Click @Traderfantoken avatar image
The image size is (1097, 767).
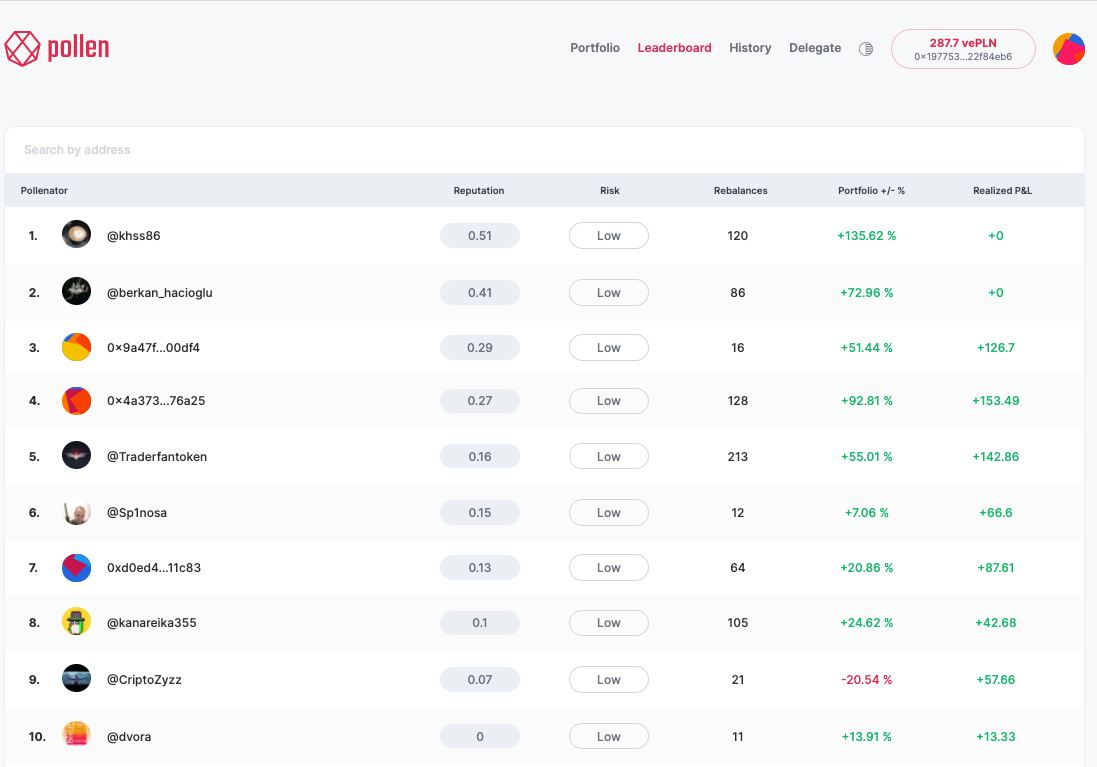click(76, 456)
